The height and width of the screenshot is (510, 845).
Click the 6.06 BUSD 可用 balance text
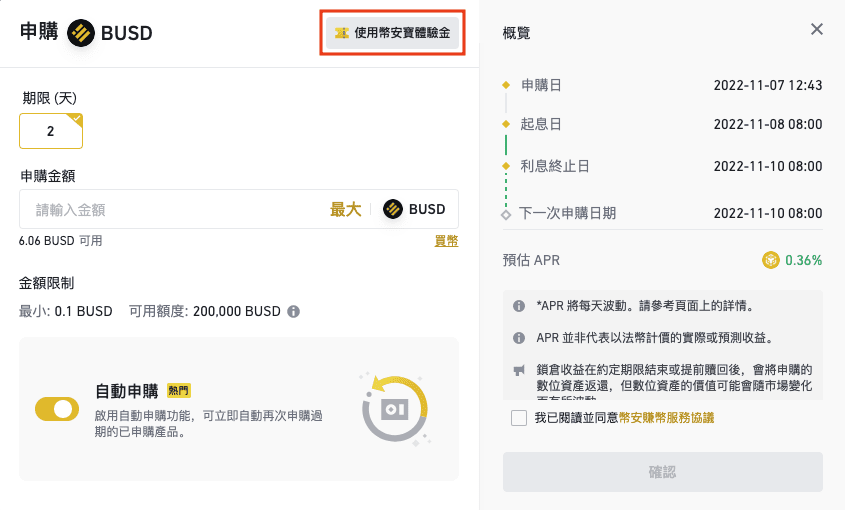pyautogui.click(x=60, y=241)
